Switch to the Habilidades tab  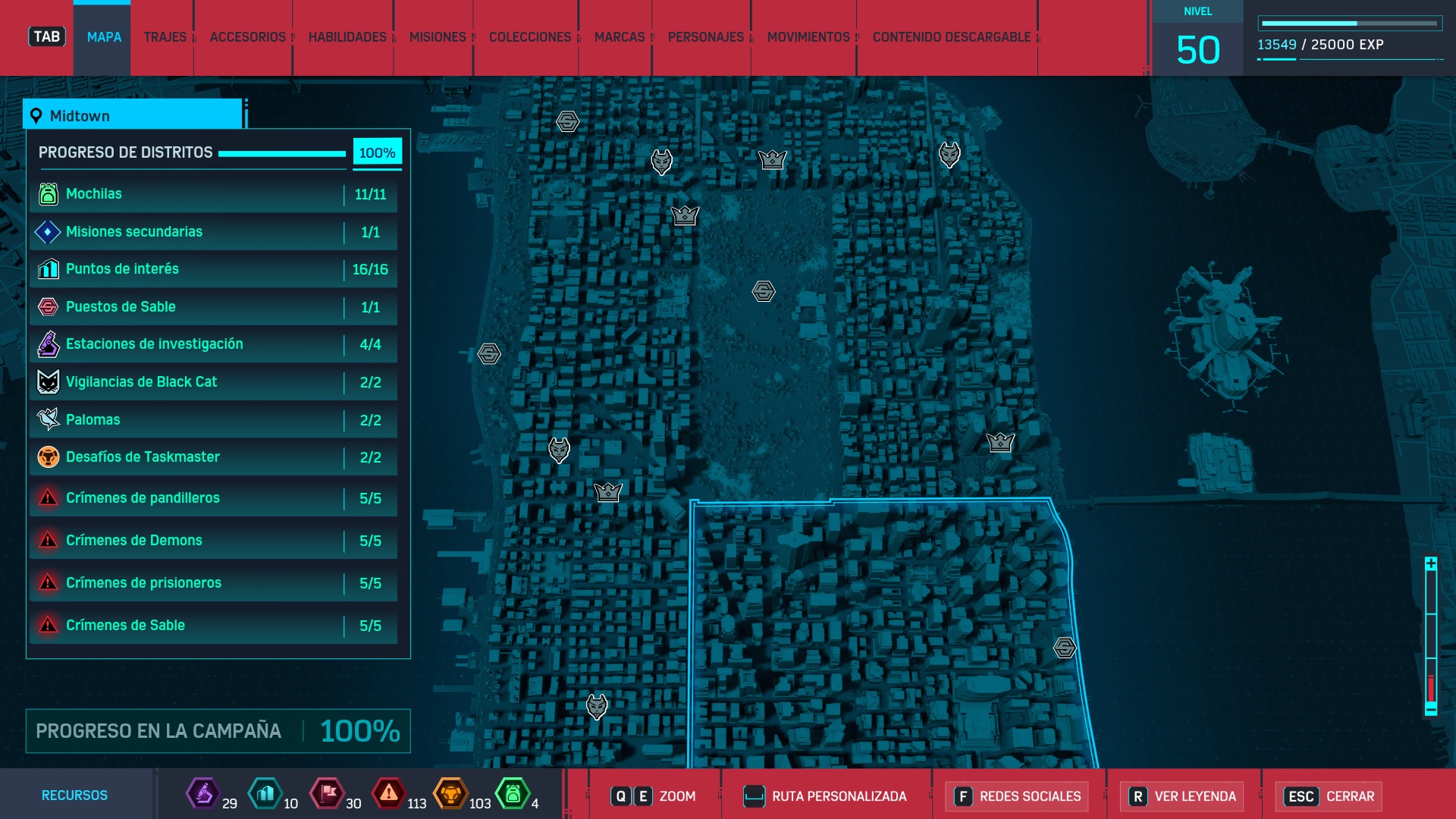347,37
